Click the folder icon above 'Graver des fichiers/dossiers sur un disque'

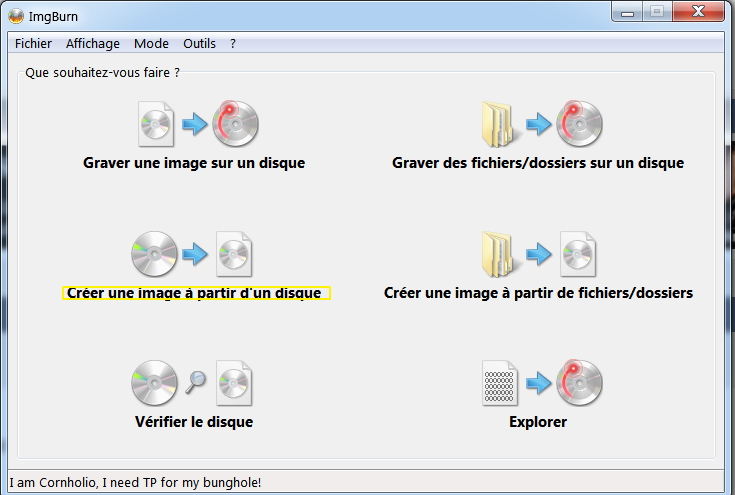[x=500, y=124]
